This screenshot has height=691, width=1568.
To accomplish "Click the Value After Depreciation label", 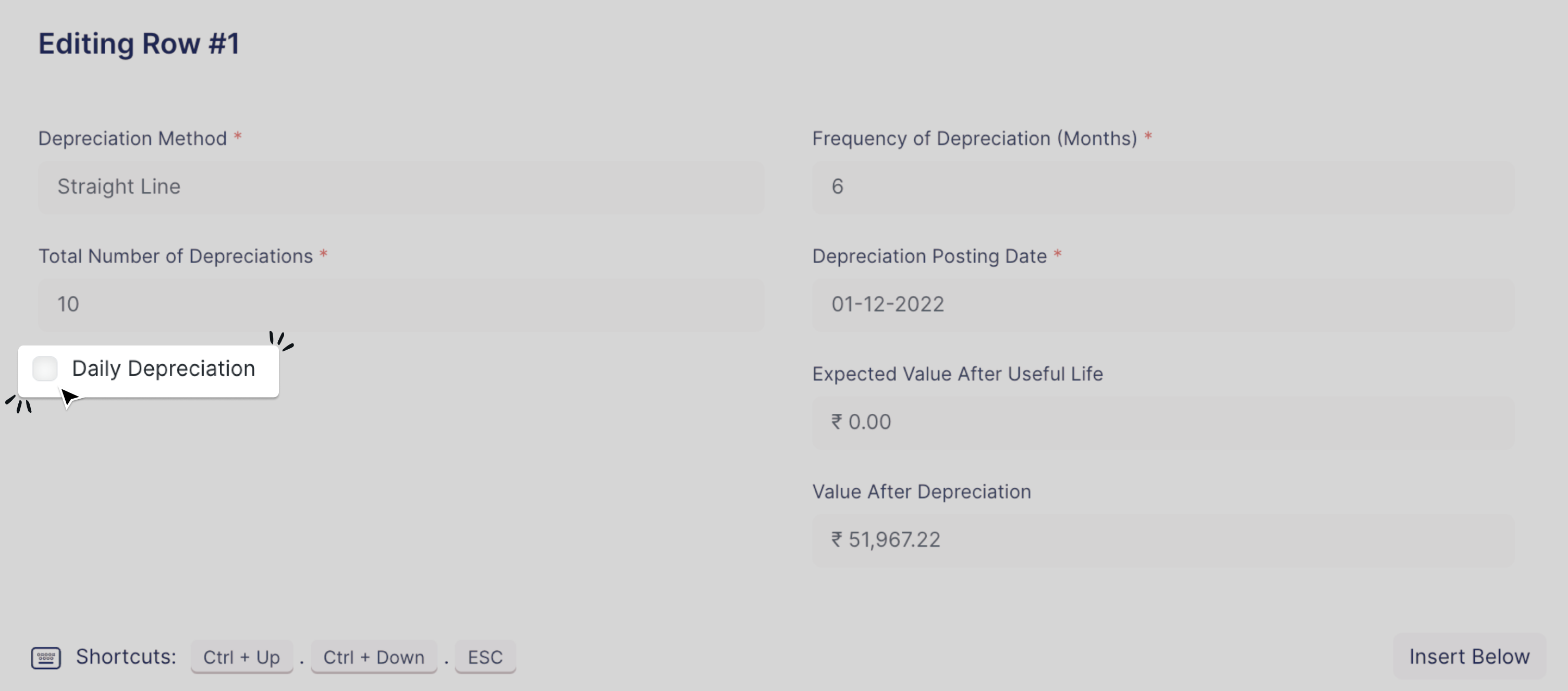I will point(922,492).
